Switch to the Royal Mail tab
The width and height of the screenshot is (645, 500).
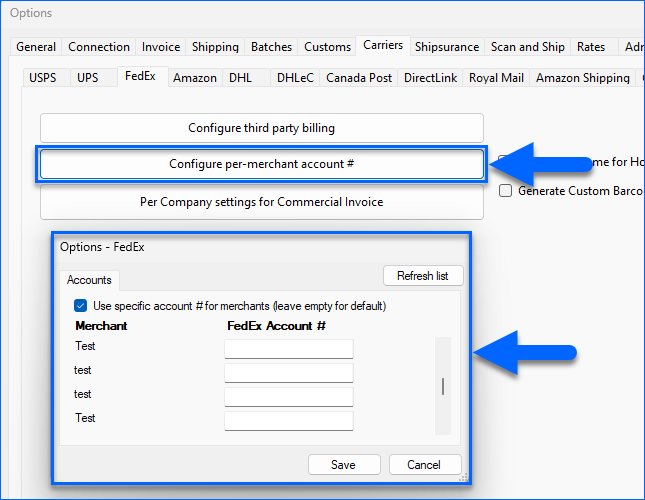(x=496, y=78)
